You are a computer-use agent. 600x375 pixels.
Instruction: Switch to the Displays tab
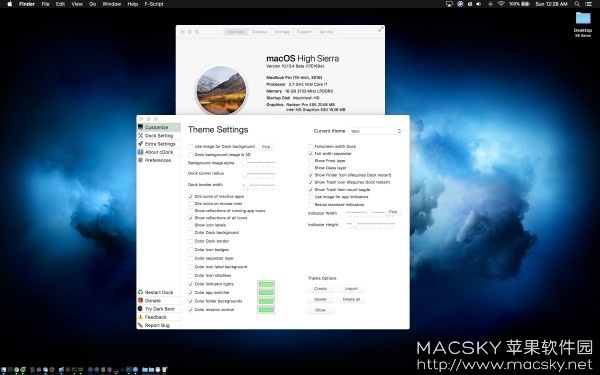259,32
